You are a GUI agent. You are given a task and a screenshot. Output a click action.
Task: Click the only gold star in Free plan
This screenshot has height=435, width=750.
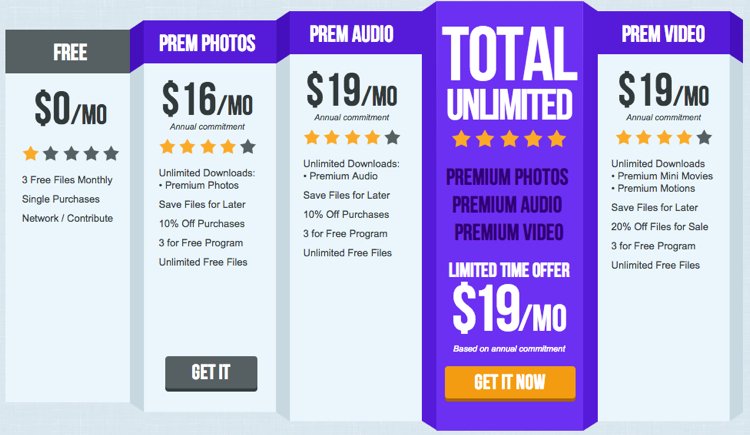(31, 154)
